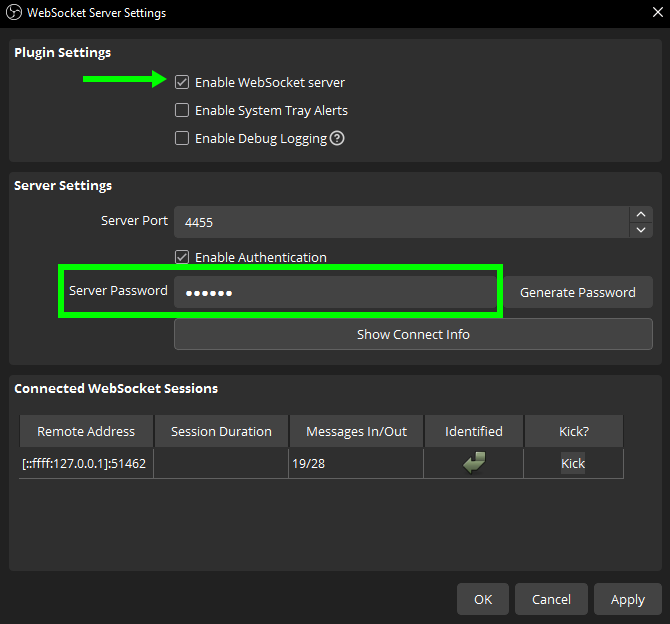
Task: Open Show Connect Info
Action: [x=413, y=334]
